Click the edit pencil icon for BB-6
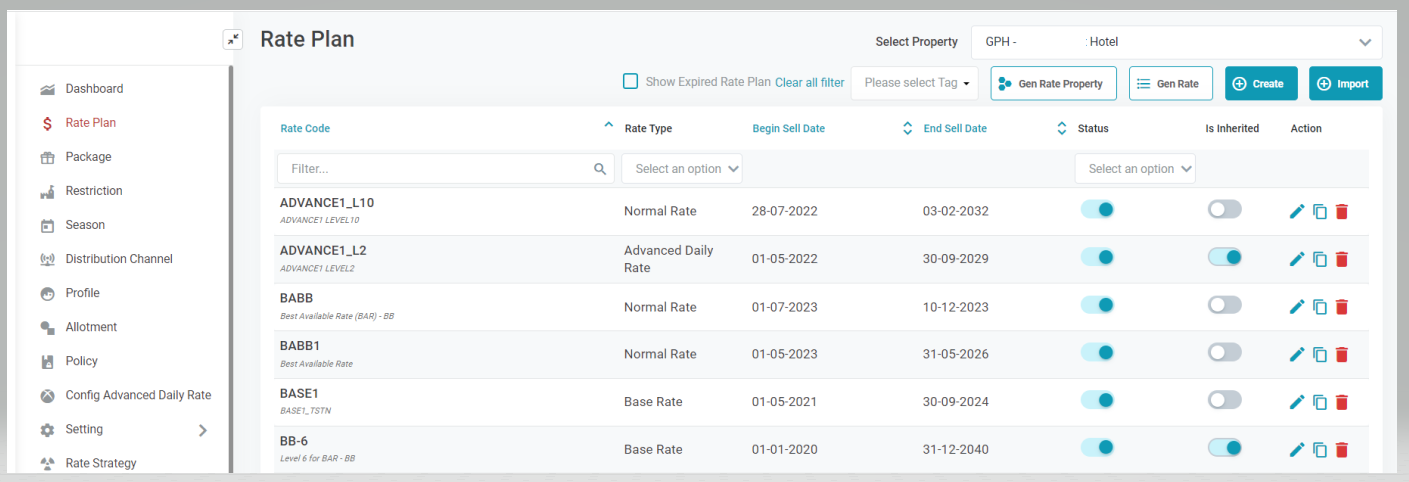Image resolution: width=1409 pixels, height=482 pixels. tap(1297, 450)
